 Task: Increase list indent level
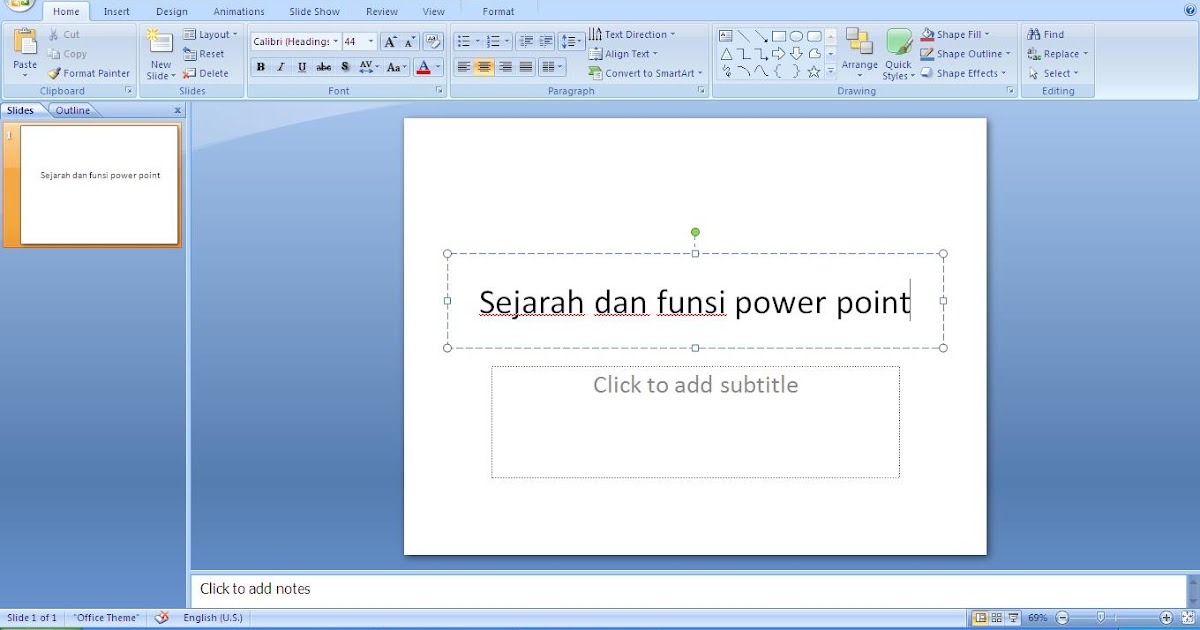point(545,41)
